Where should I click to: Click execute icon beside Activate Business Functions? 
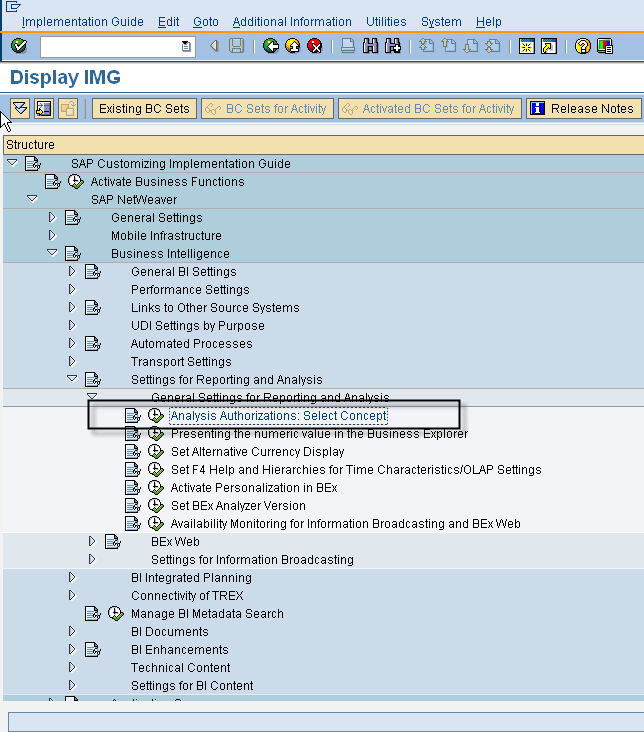pyautogui.click(x=76, y=181)
